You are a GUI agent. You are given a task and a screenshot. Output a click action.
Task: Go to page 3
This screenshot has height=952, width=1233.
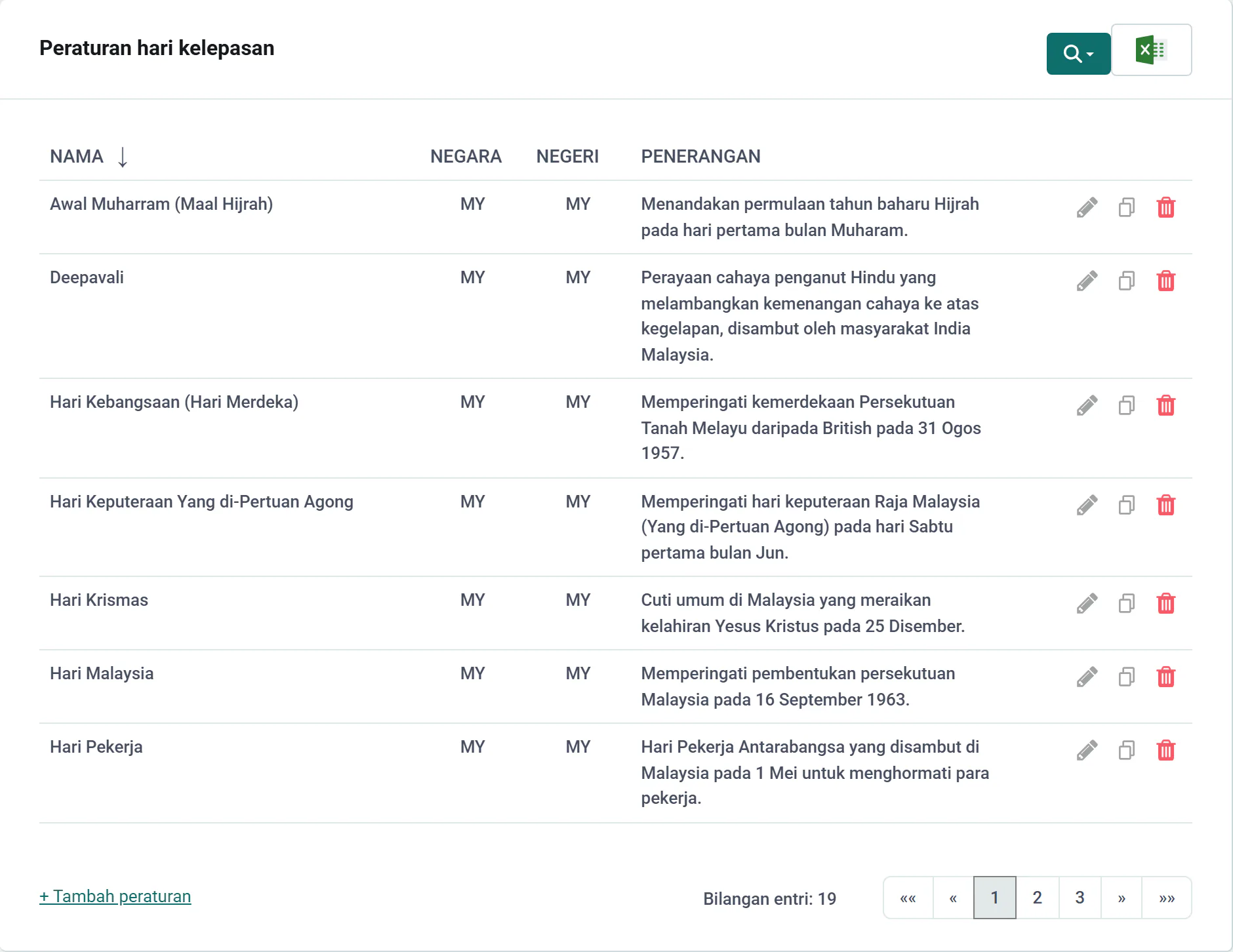coord(1080,898)
